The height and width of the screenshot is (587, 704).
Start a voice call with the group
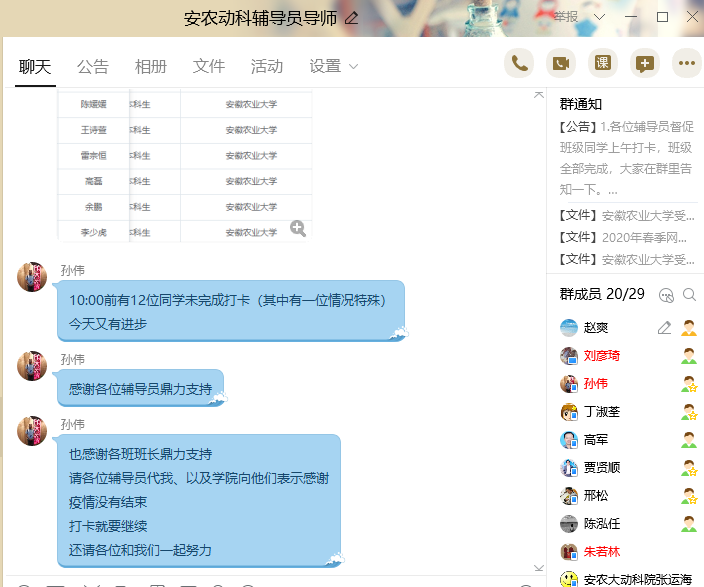[x=518, y=63]
